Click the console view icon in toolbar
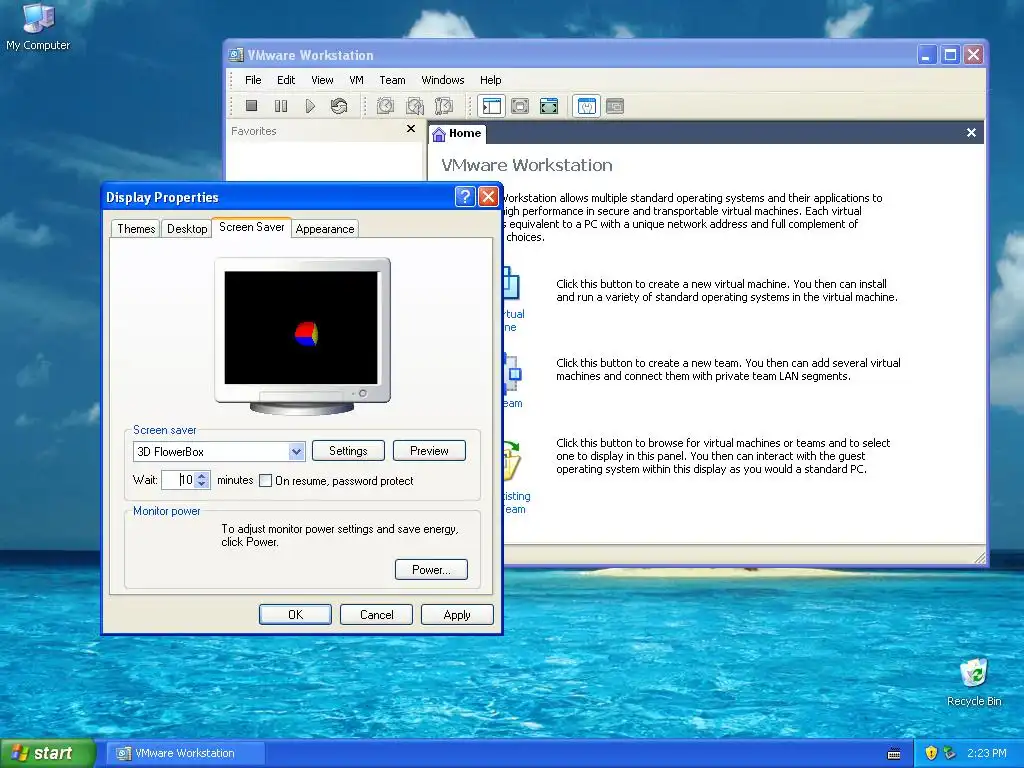 [615, 105]
